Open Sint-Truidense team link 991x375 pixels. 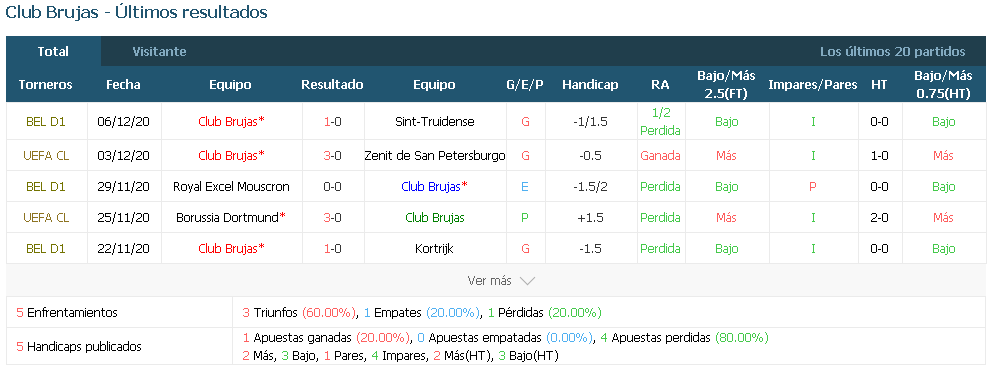(434, 121)
